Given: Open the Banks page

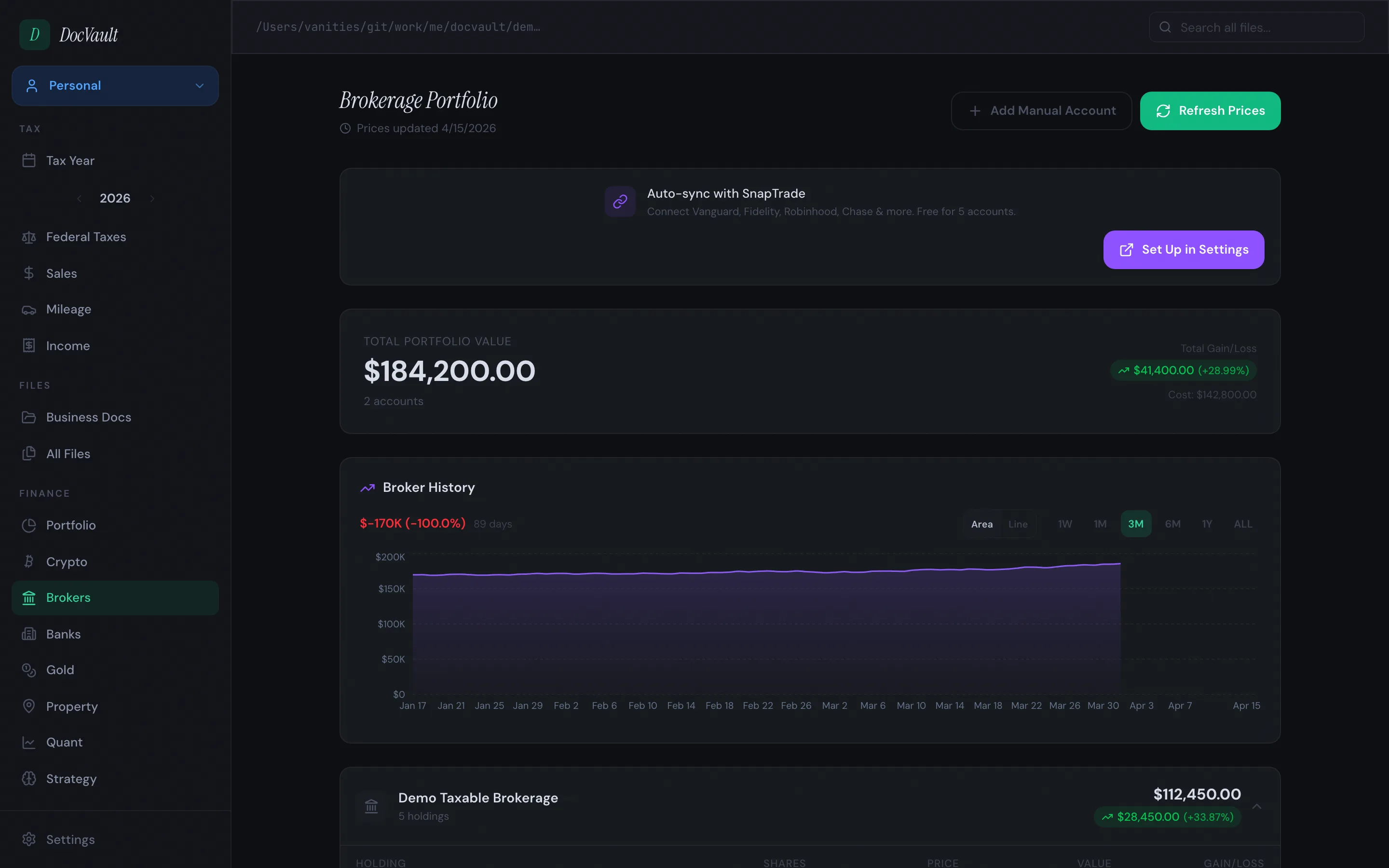Looking at the screenshot, I should click(115, 634).
